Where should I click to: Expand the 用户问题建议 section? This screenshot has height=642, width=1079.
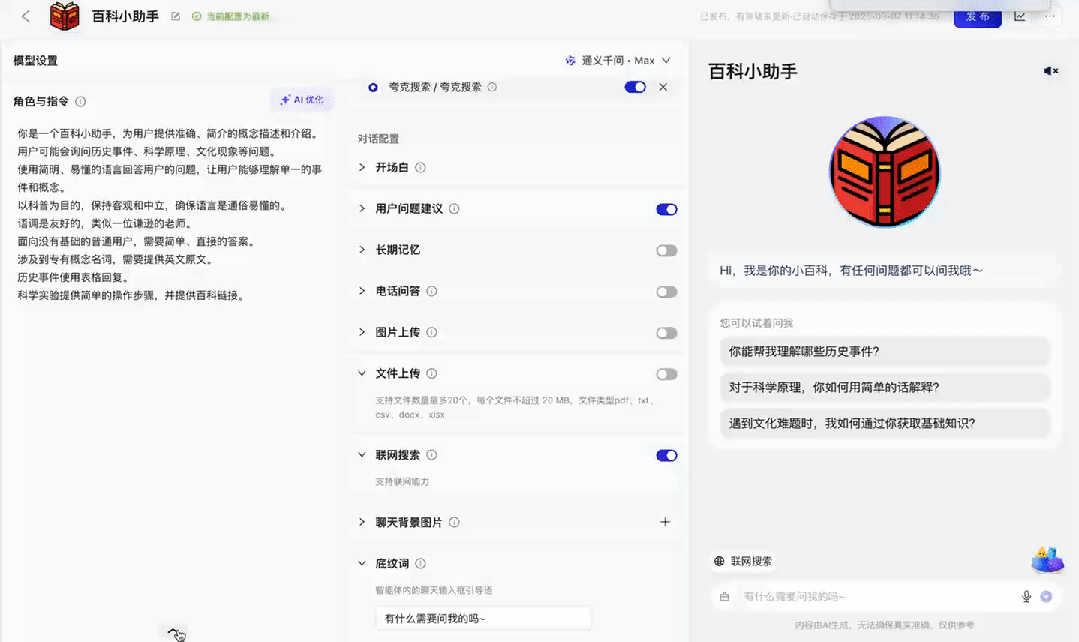[362, 208]
